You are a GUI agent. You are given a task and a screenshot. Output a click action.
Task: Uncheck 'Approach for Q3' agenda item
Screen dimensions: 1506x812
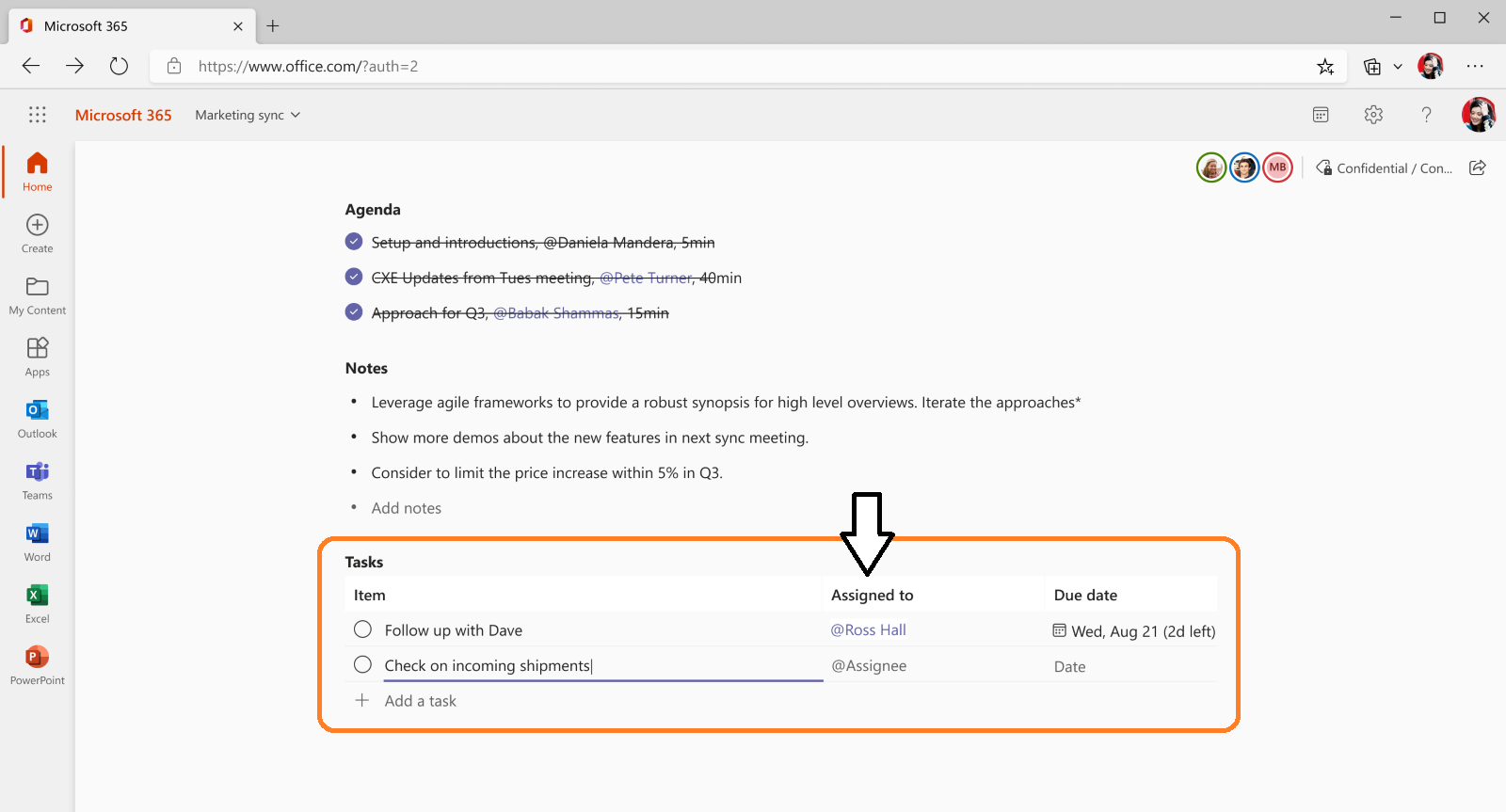(x=354, y=312)
